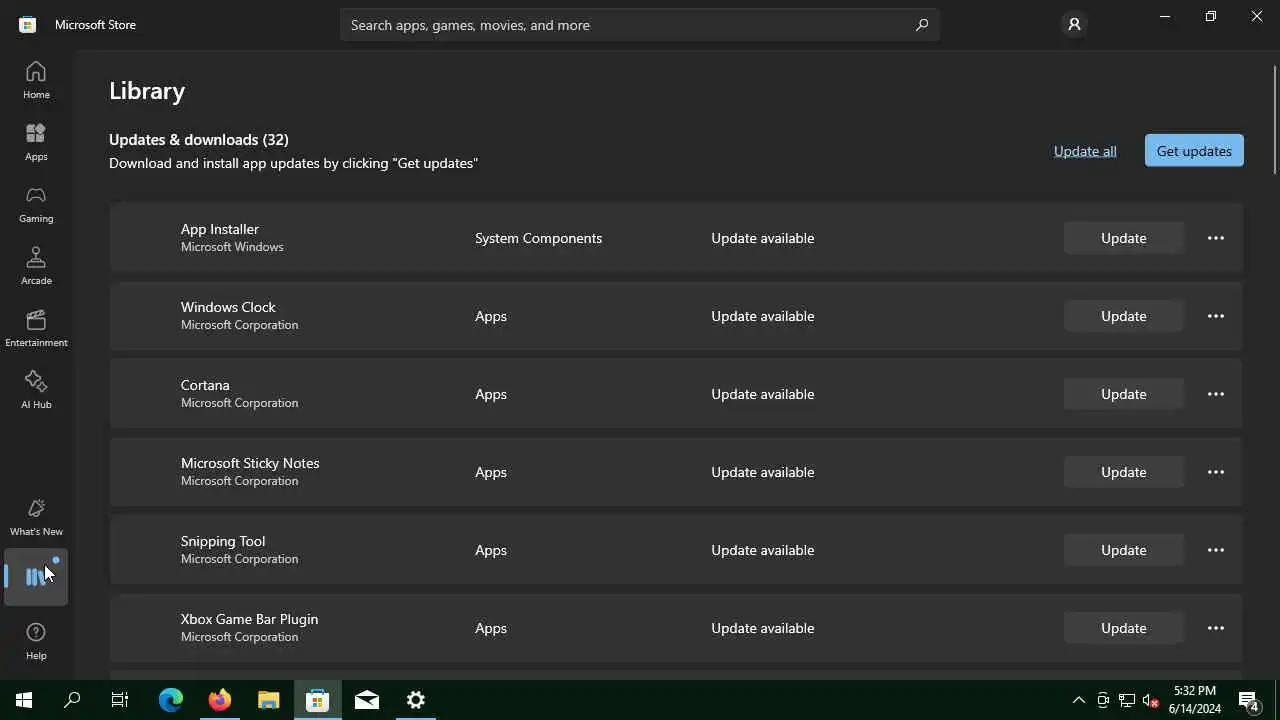This screenshot has height=720, width=1280.
Task: Focus the Search apps, games, movies field
Action: 640,25
